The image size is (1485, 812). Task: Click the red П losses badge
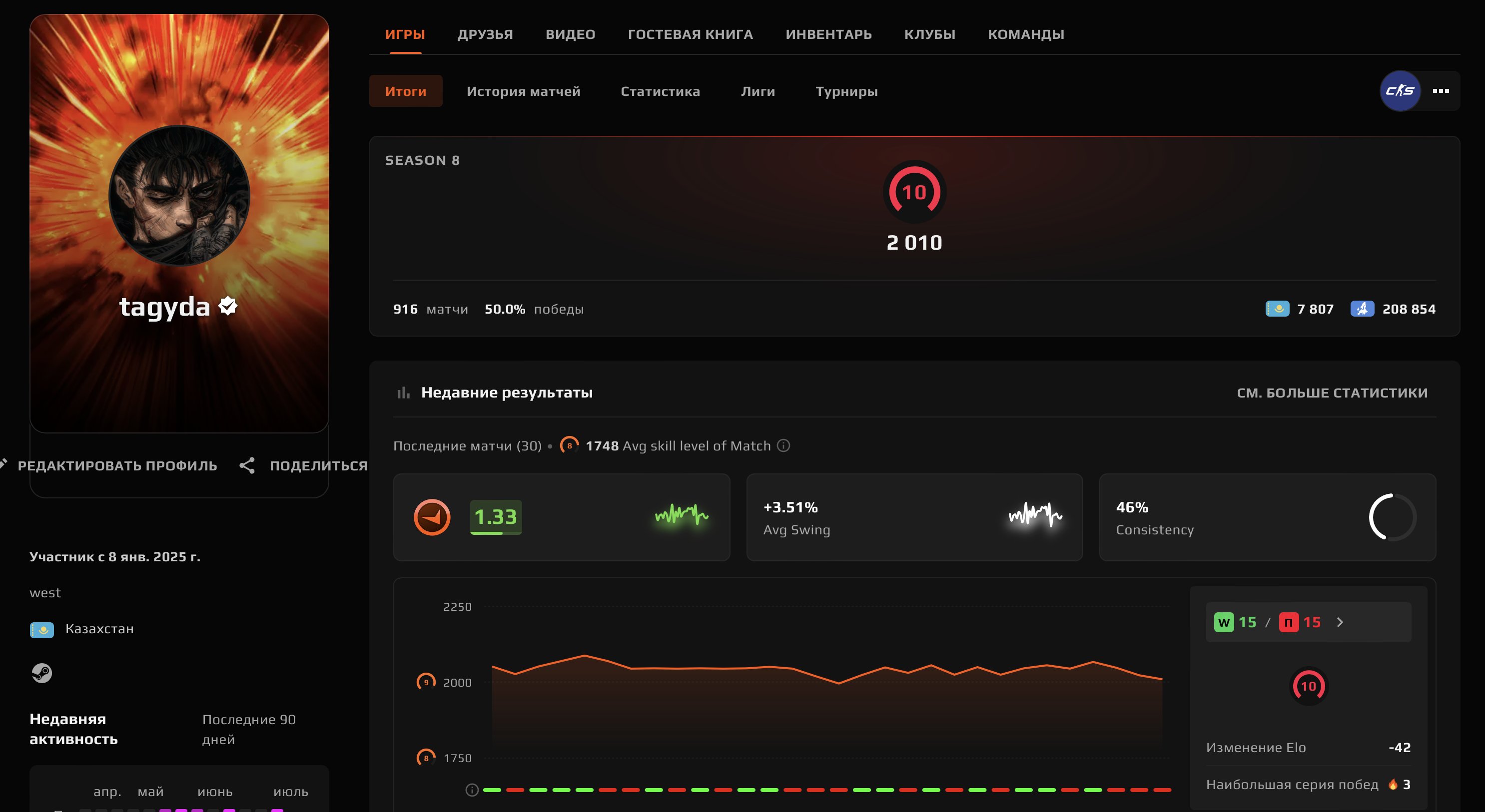pos(1289,622)
